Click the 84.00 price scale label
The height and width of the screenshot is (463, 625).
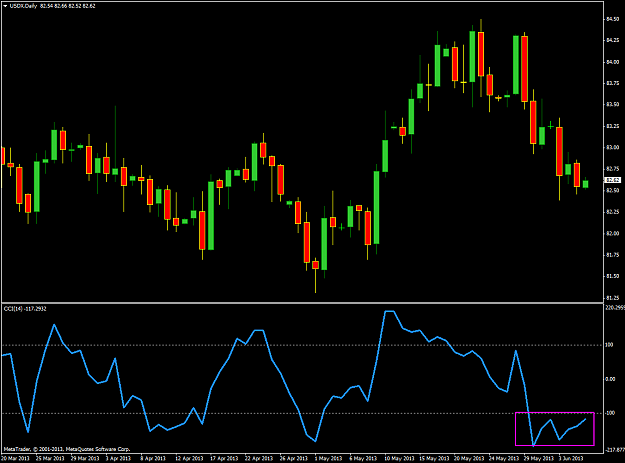(x=613, y=62)
